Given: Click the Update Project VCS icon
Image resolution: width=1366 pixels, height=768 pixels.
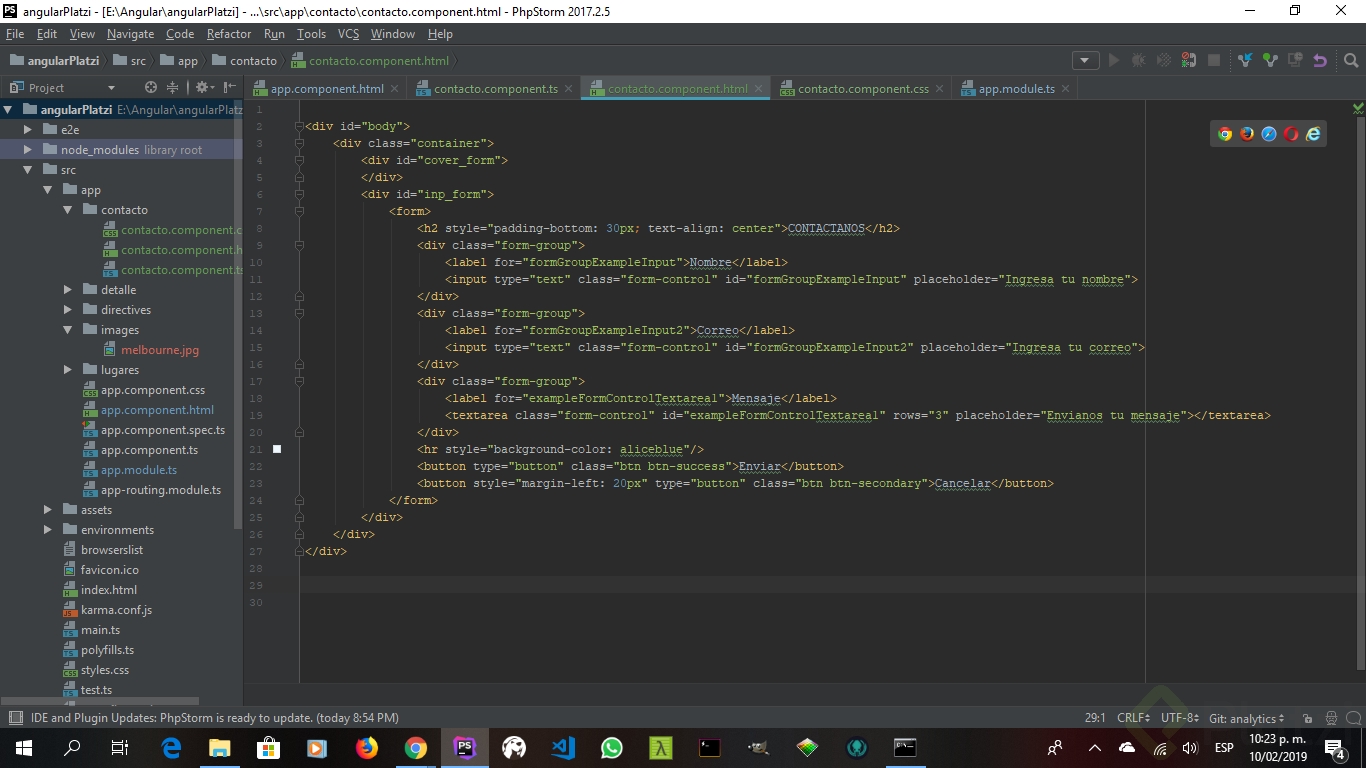Looking at the screenshot, I should pos(1245,60).
